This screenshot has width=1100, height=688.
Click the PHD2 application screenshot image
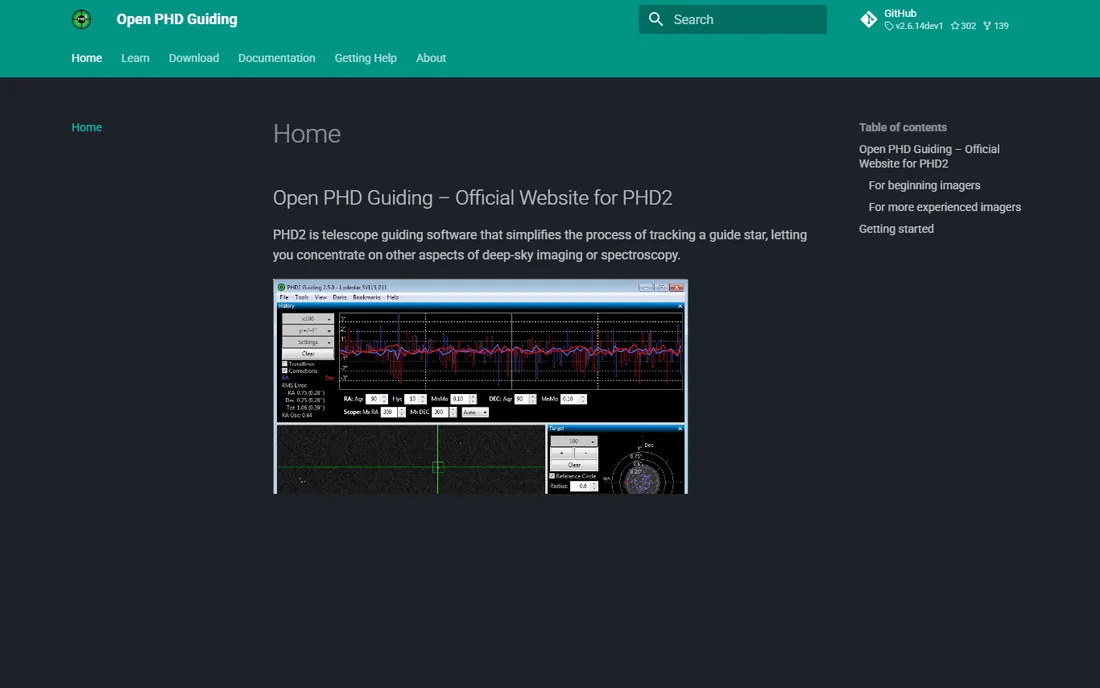[481, 386]
